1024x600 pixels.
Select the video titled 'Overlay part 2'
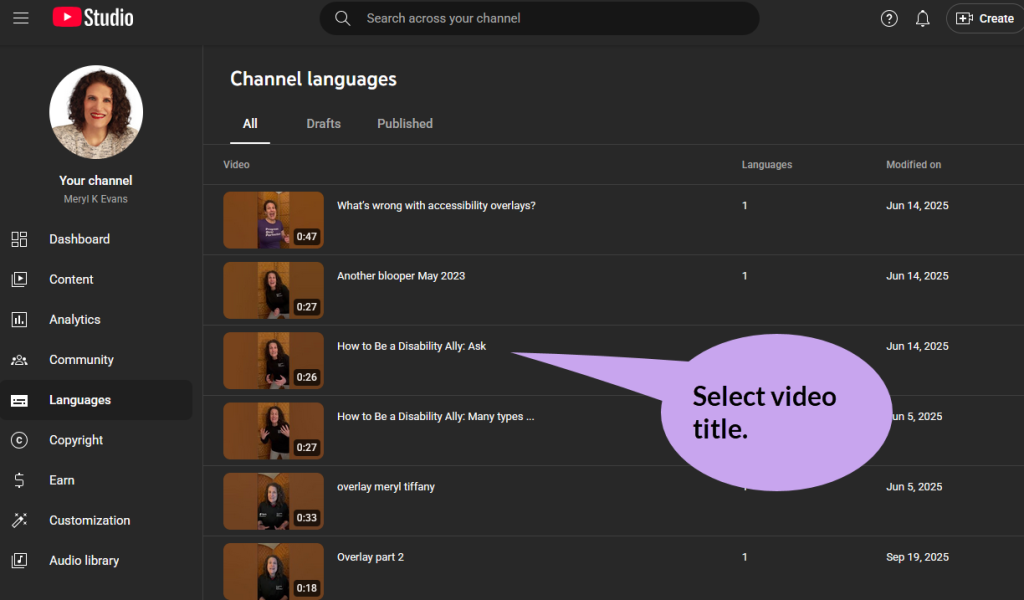(x=370, y=557)
